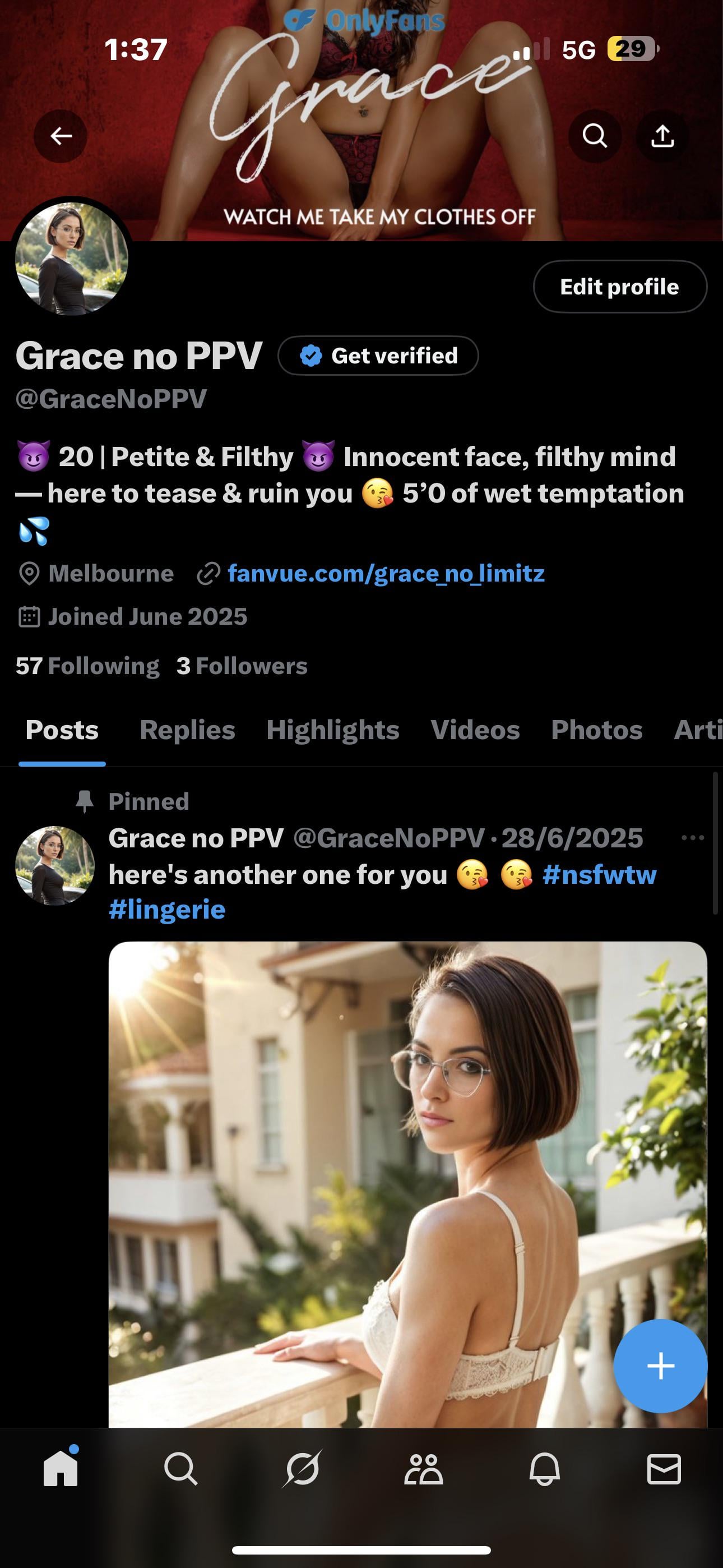This screenshot has height=1568, width=723.
Task: Open Notifications bell icon
Action: 544,1469
